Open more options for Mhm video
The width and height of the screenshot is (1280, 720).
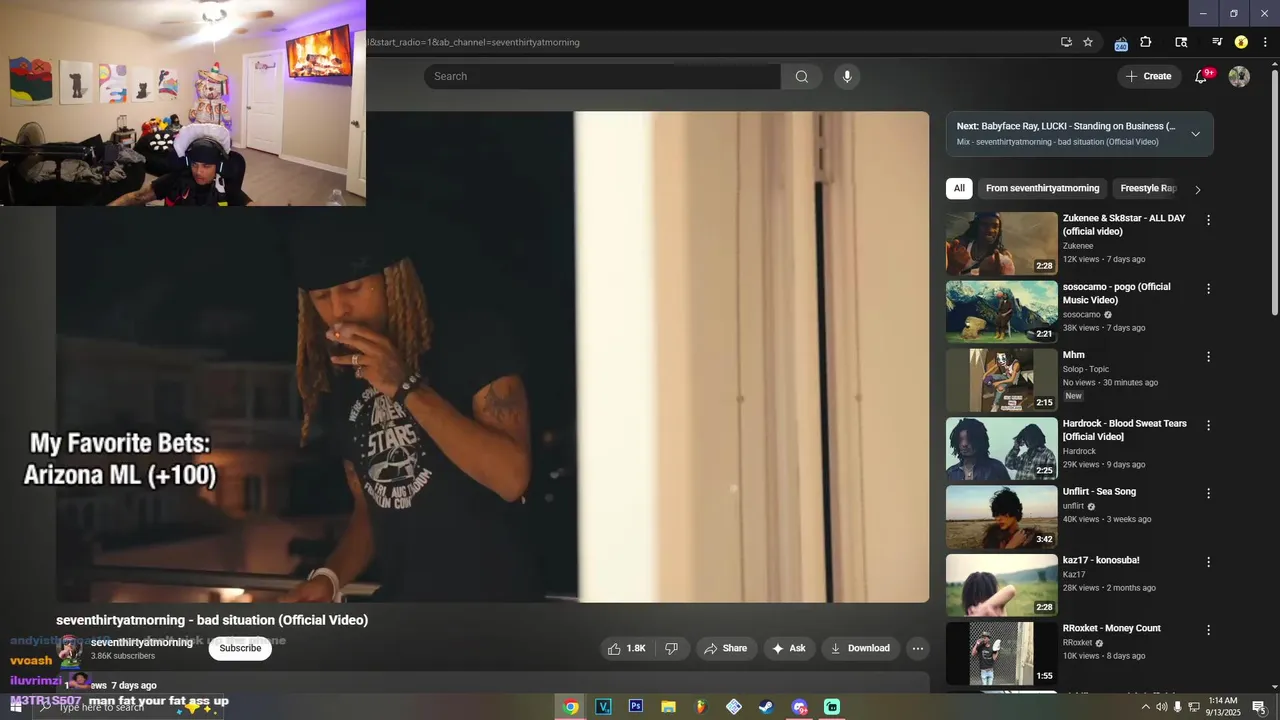1208,357
